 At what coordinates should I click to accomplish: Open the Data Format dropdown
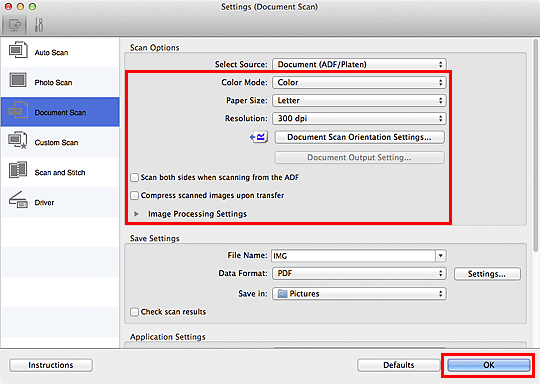[x=359, y=273]
